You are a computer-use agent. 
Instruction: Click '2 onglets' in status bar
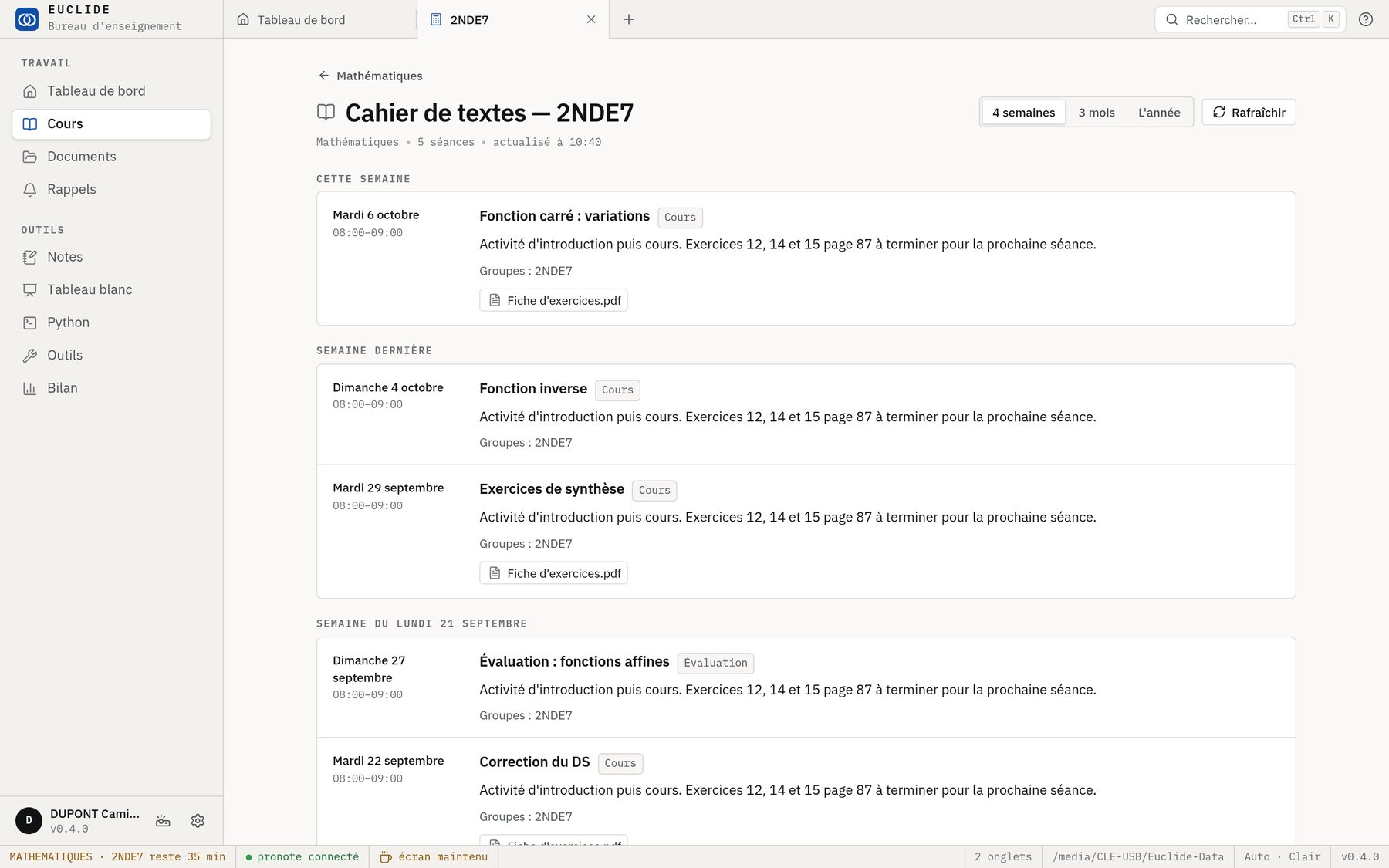click(x=1002, y=857)
